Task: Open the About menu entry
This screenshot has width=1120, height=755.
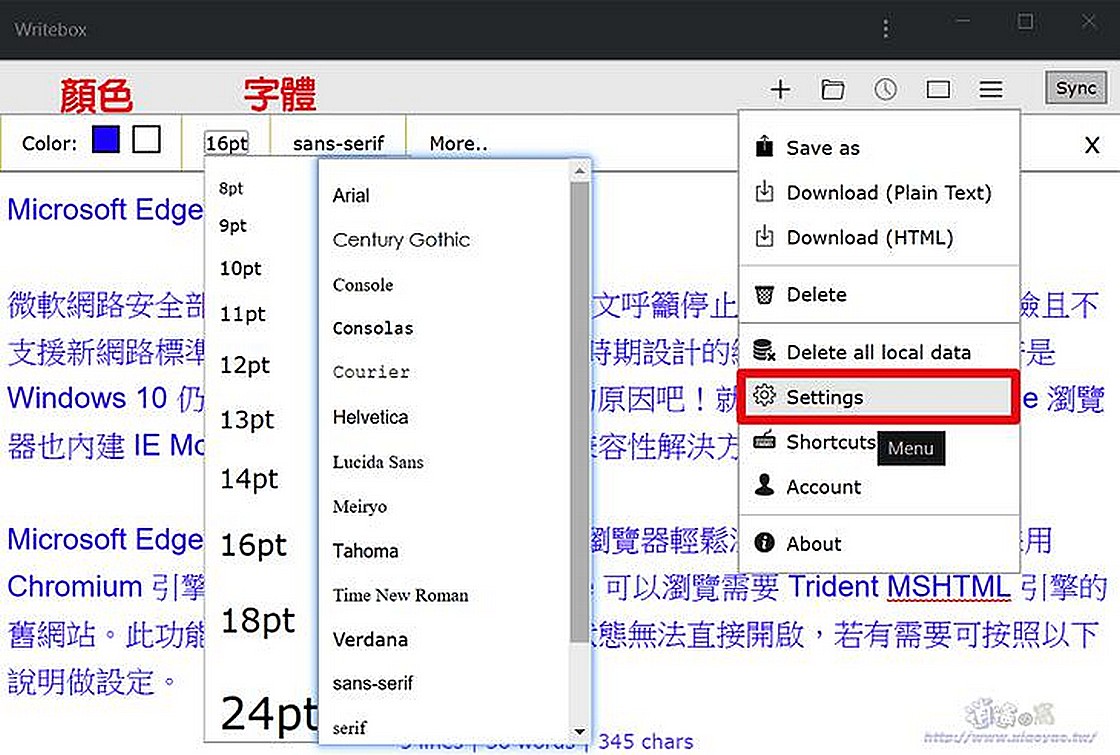Action: click(879, 544)
